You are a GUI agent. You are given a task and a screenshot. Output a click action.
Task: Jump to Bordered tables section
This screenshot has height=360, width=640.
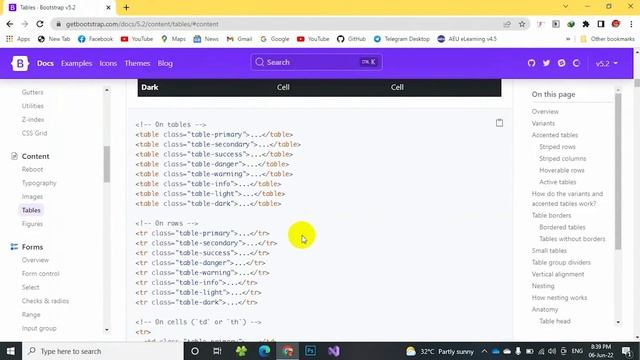pos(562,227)
